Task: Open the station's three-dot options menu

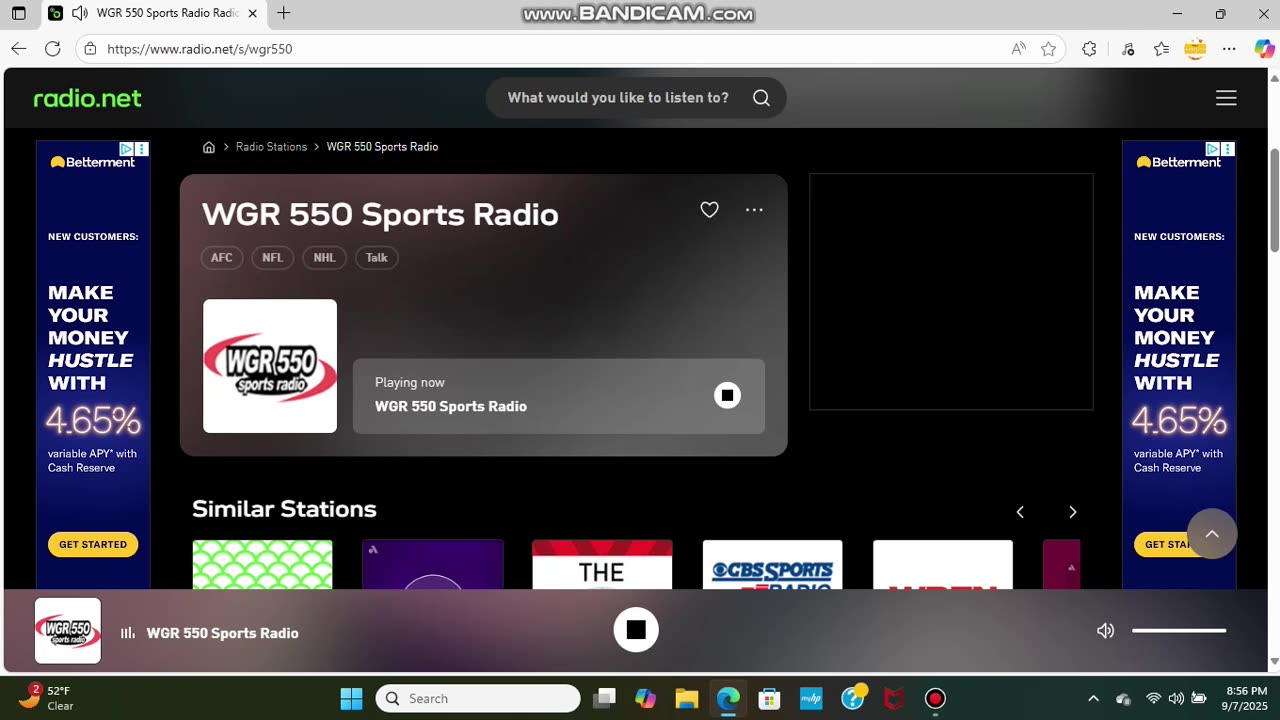Action: click(754, 210)
